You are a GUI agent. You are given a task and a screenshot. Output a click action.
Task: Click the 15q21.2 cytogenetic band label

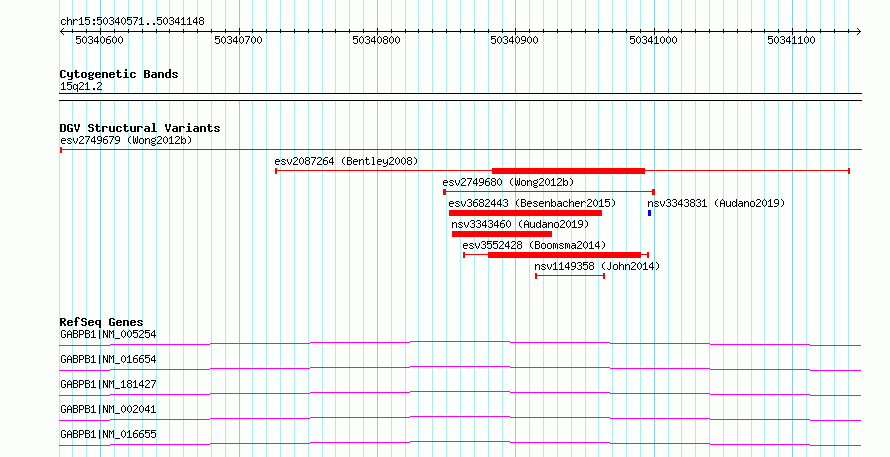click(81, 86)
